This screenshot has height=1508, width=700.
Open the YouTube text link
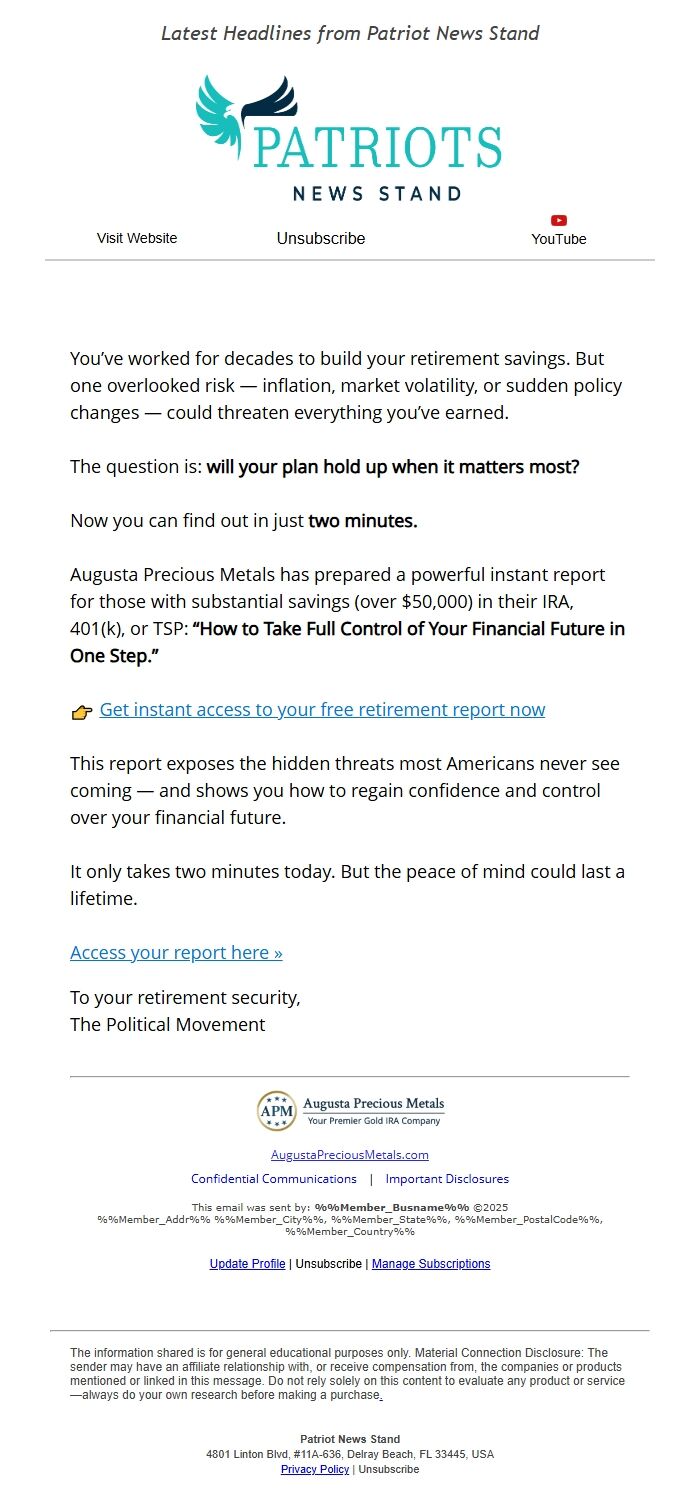[559, 239]
